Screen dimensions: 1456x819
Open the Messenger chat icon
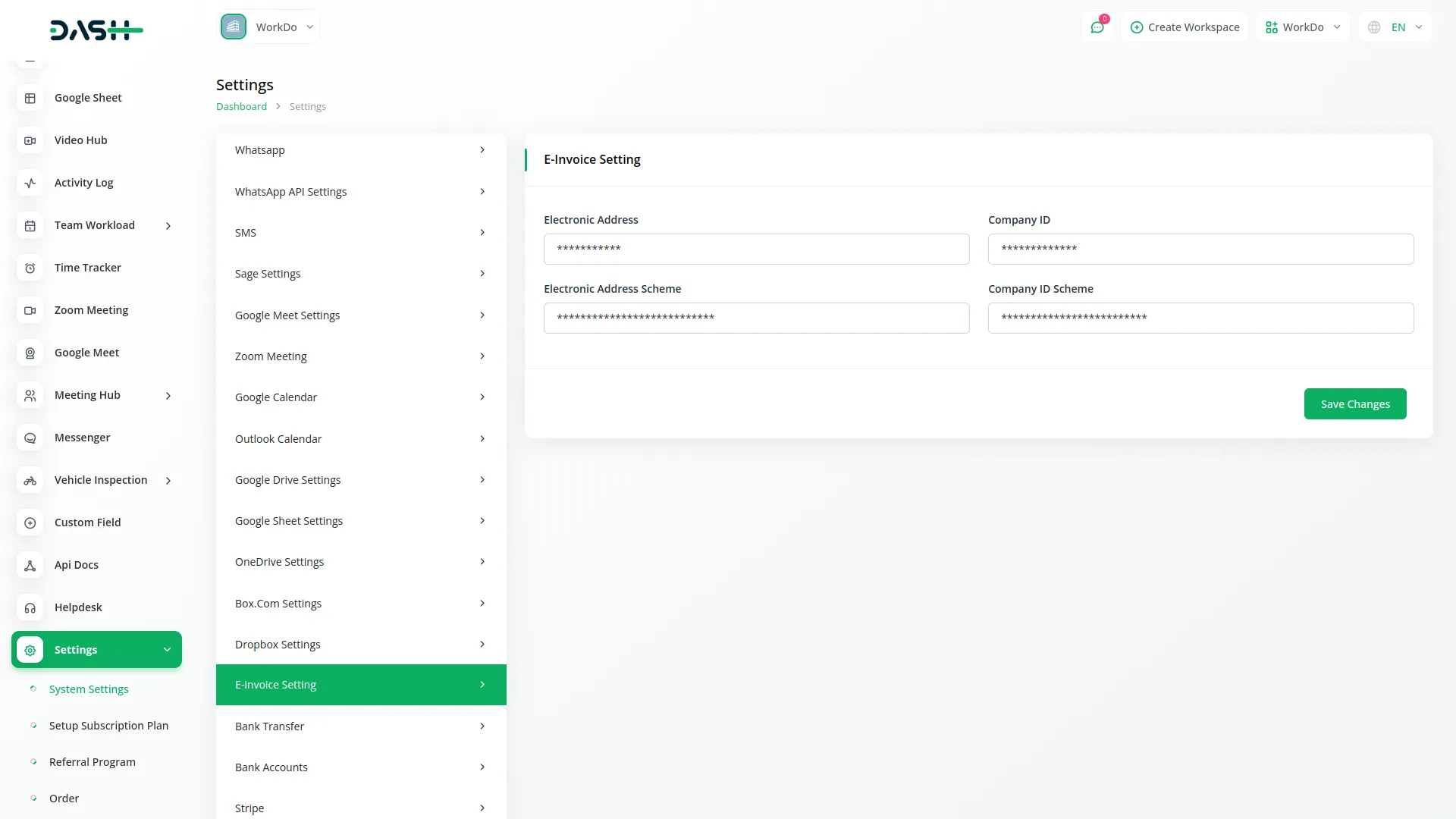click(30, 438)
